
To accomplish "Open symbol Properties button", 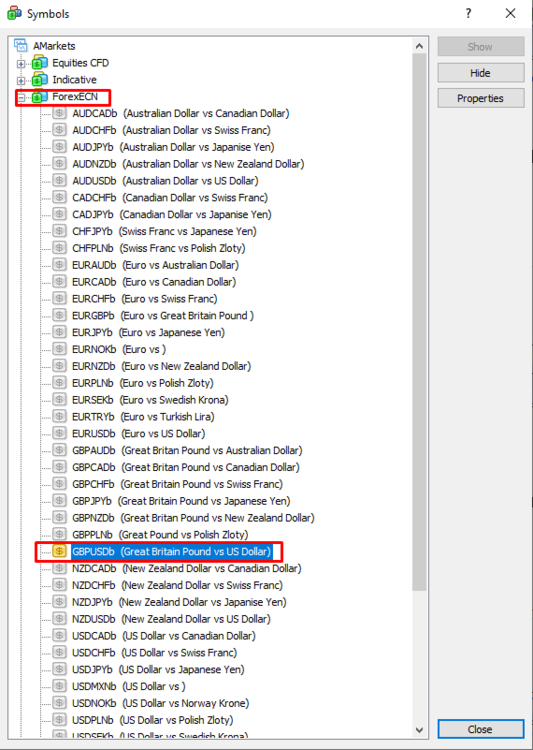I will (480, 98).
